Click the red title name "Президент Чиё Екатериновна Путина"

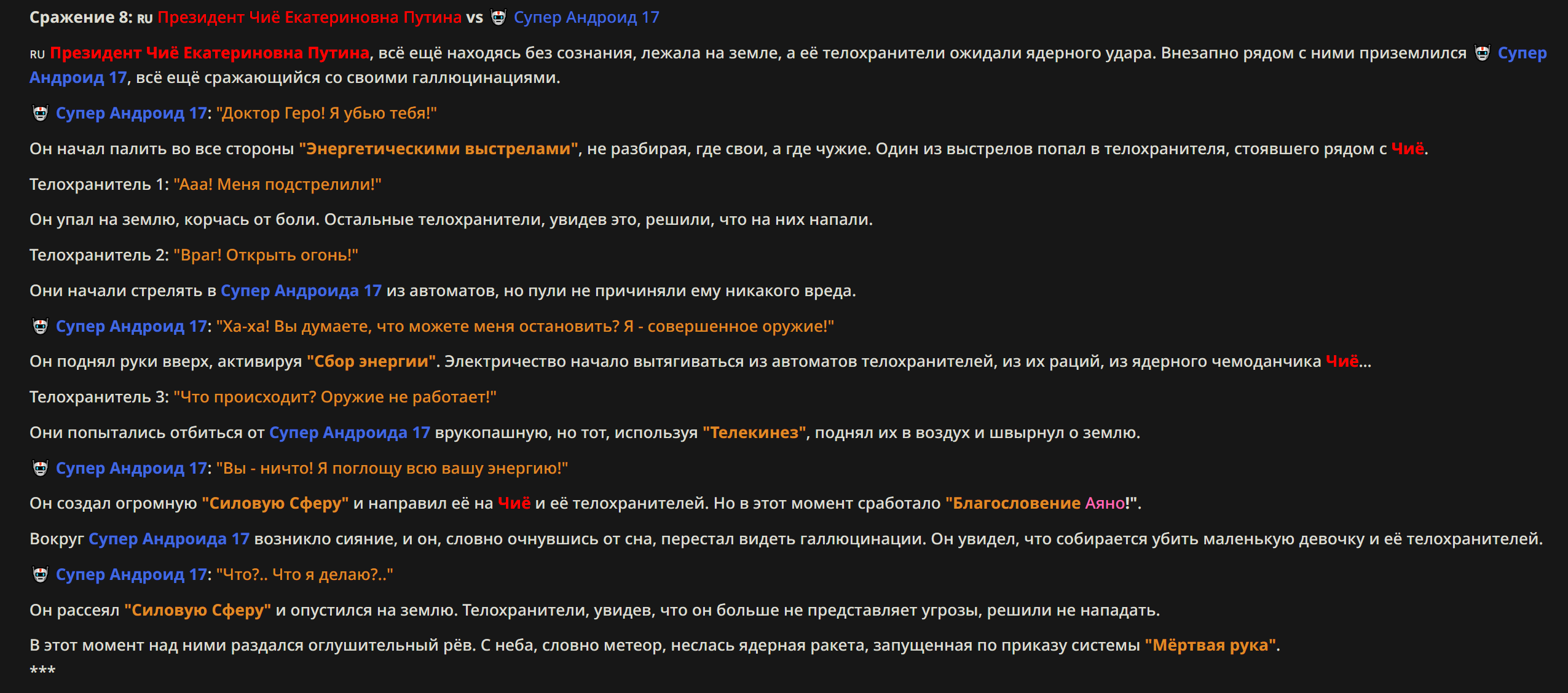click(x=310, y=17)
